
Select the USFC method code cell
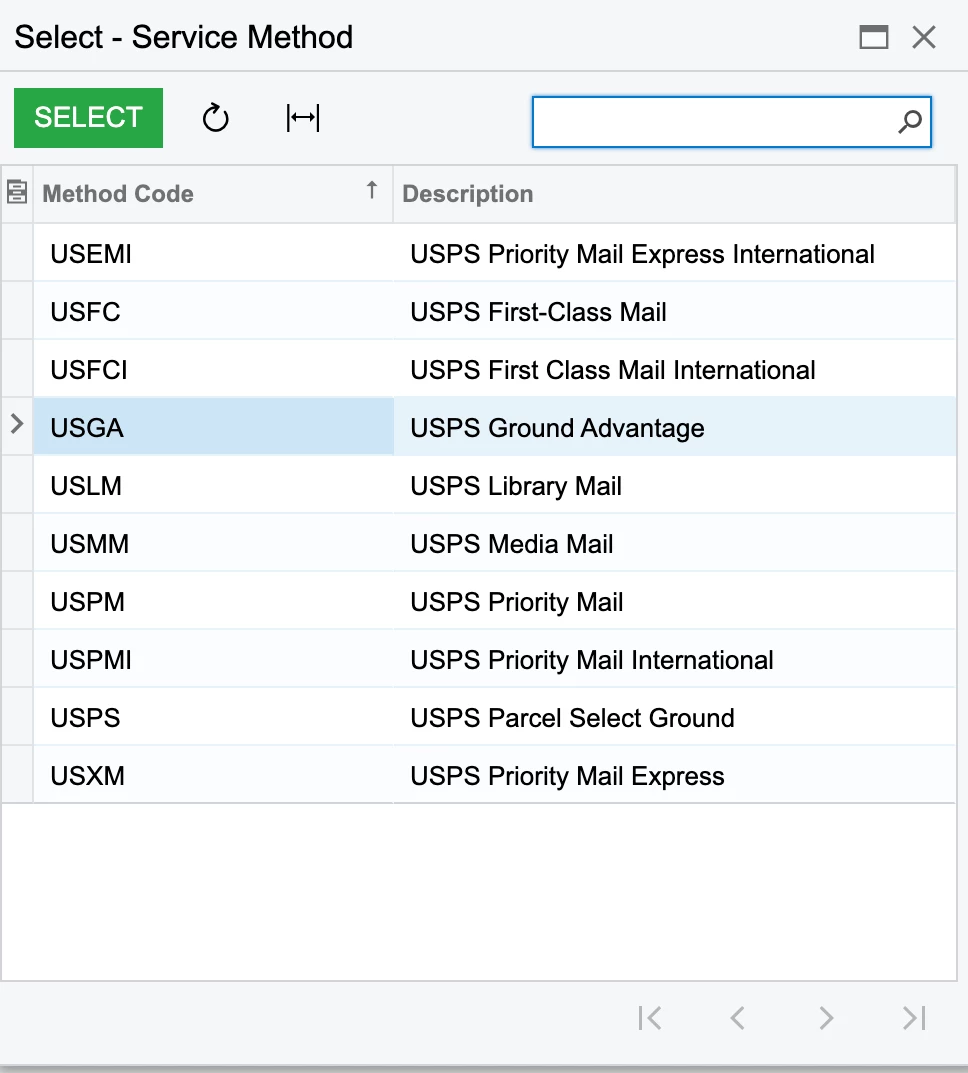pos(213,312)
